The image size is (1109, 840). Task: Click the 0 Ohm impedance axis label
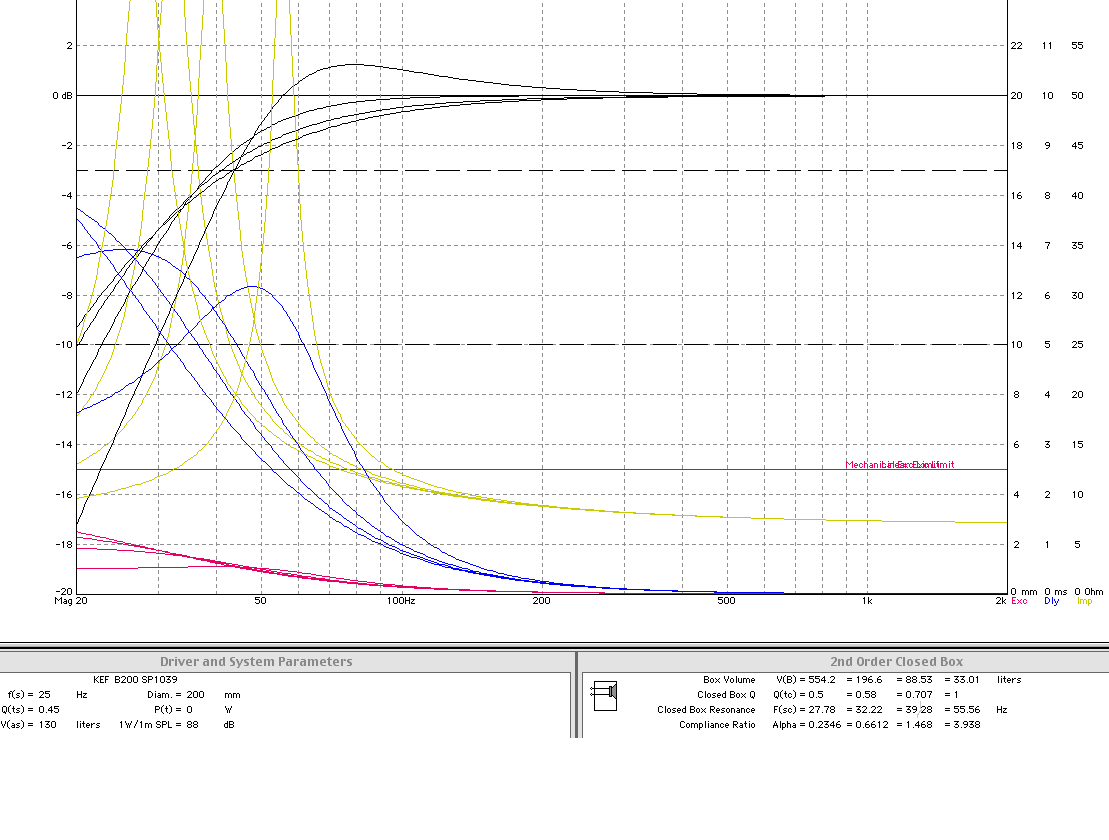coord(1088,592)
